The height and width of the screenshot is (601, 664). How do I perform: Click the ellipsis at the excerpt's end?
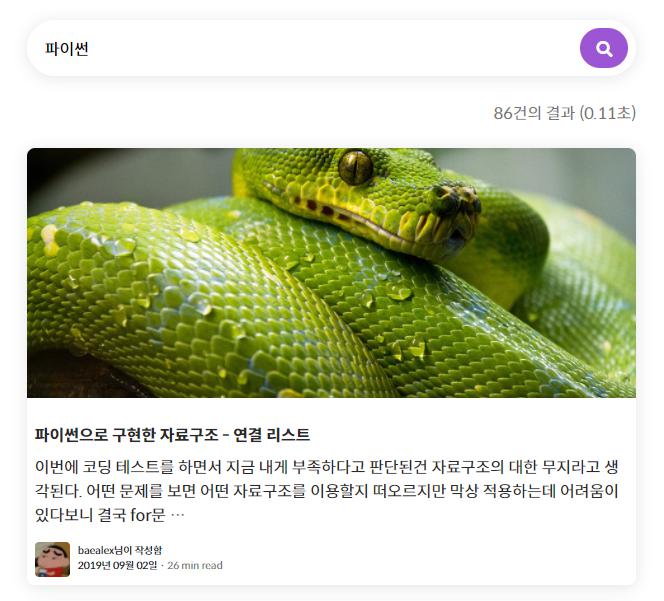[177, 516]
